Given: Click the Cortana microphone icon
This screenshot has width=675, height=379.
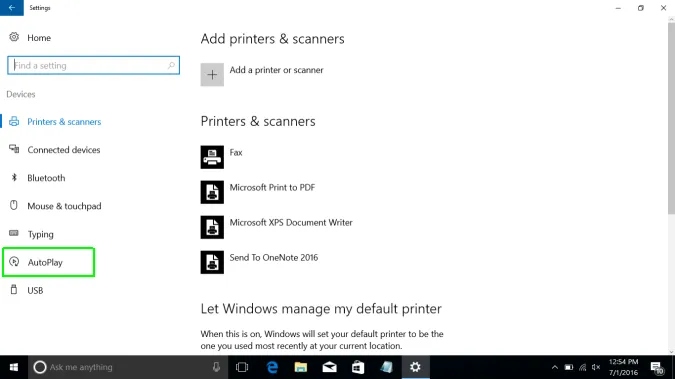Looking at the screenshot, I should coord(216,367).
